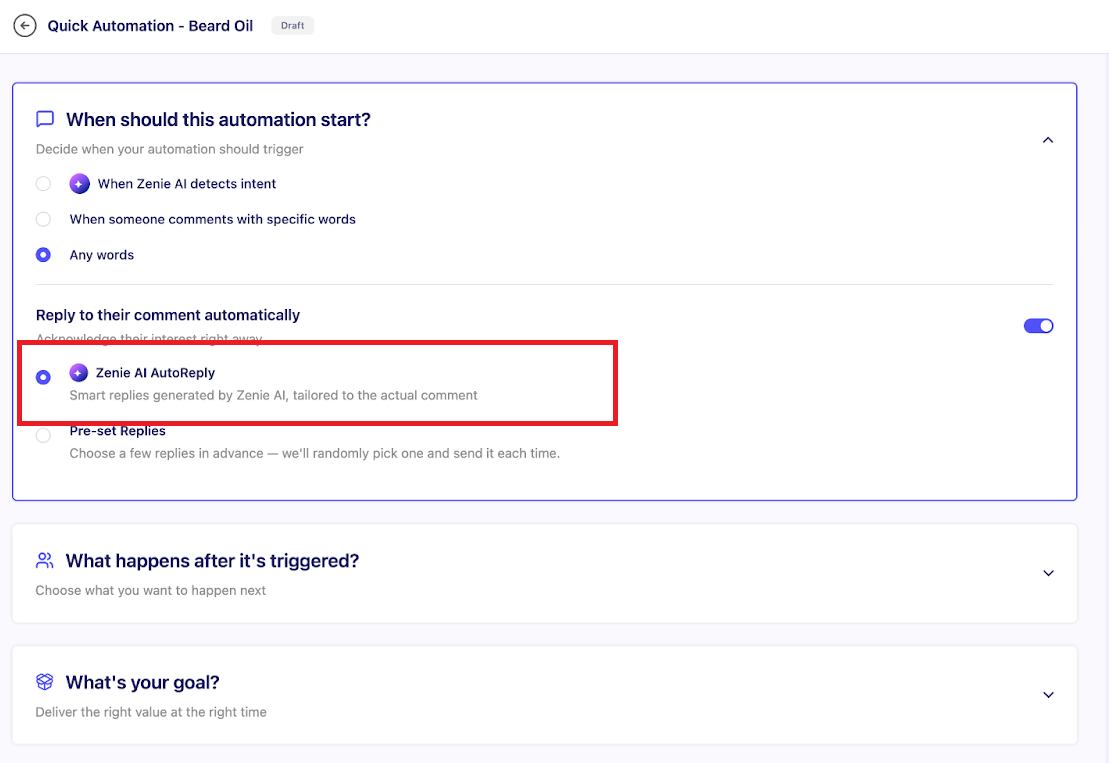Click the Zenie AI AutoReply sparkle icon
Viewport: 1109px width, 763px height.
(x=79, y=373)
